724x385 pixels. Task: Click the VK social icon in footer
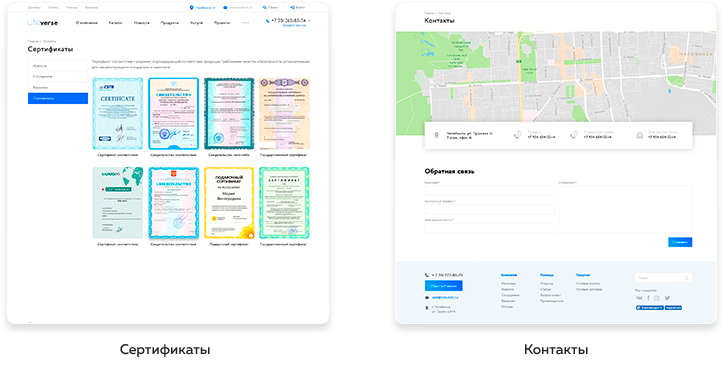[639, 298]
